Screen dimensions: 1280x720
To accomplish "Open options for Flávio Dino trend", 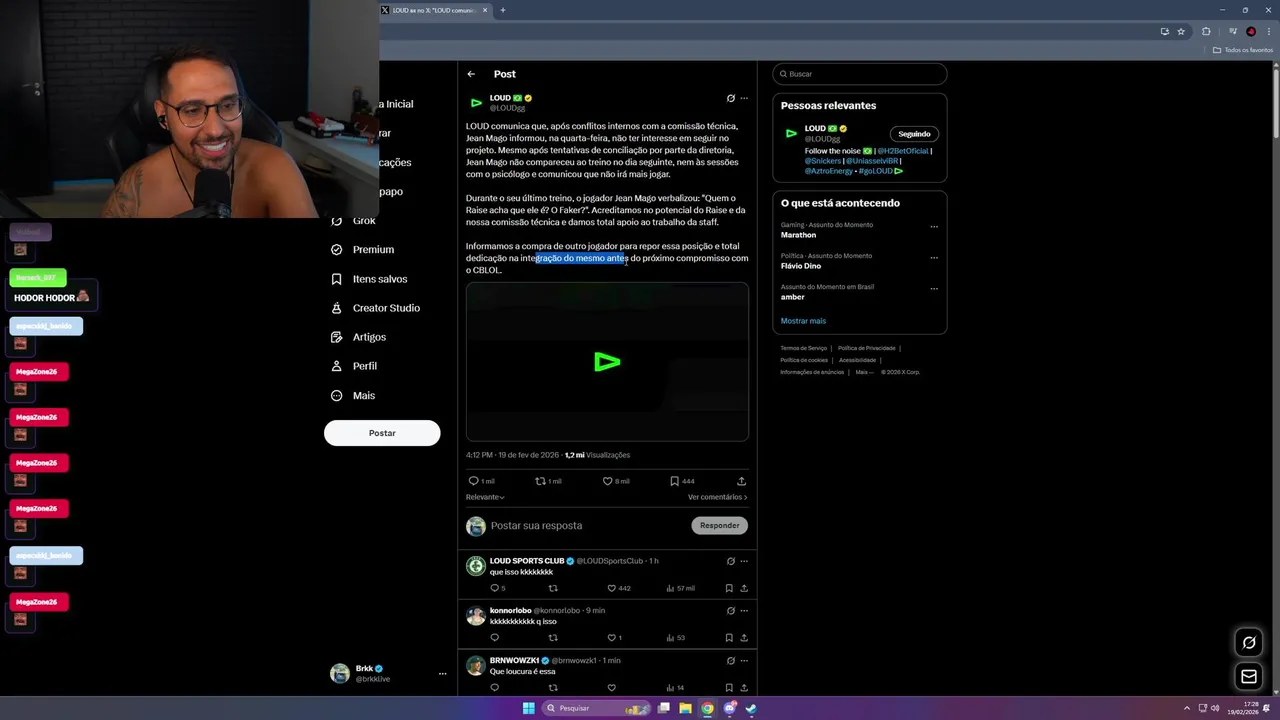I will pyautogui.click(x=934, y=258).
